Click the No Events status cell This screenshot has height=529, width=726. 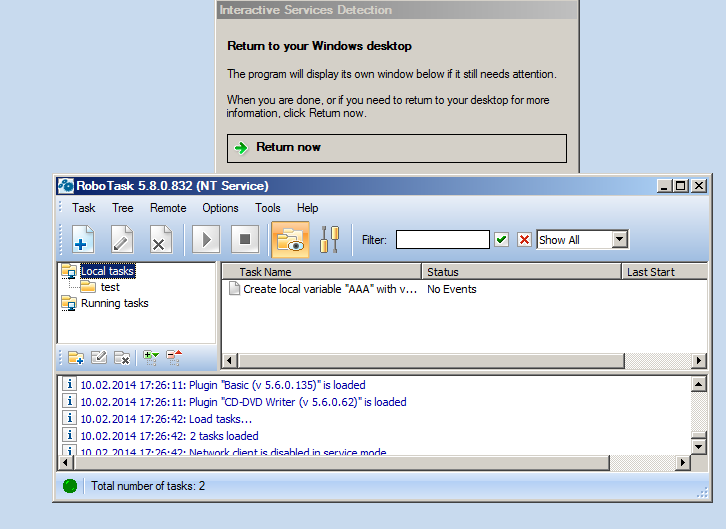point(452,289)
